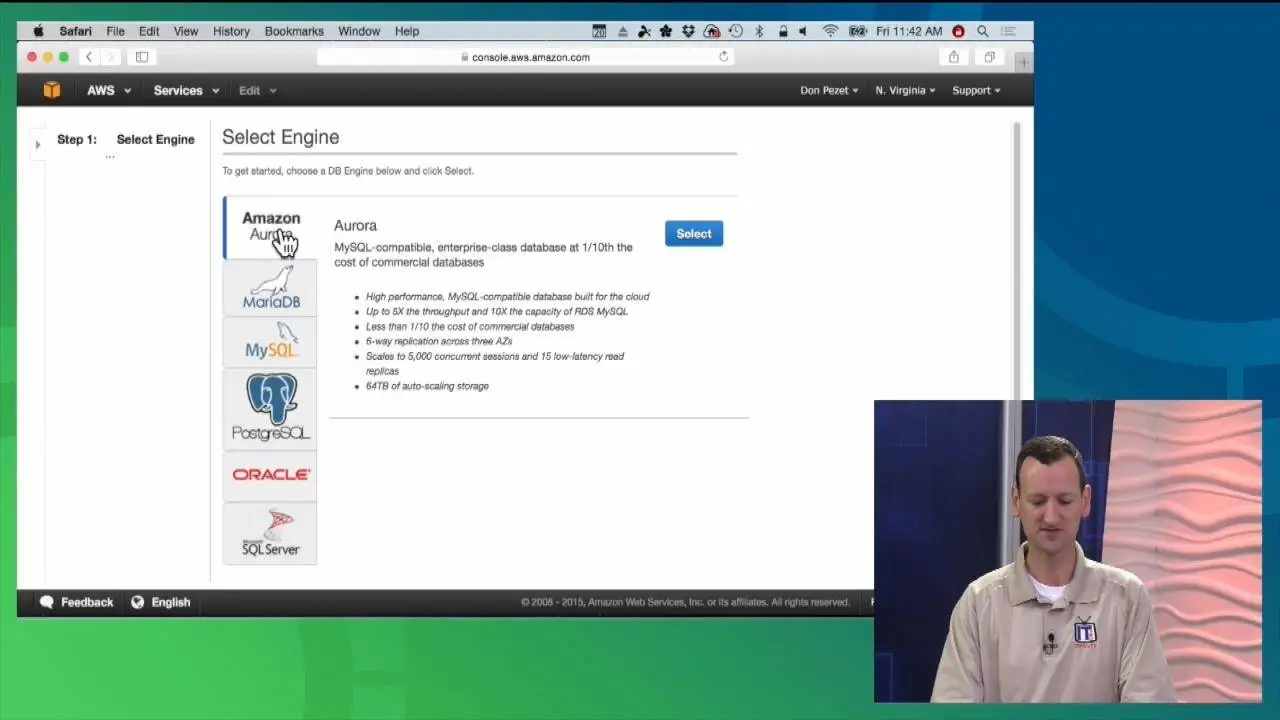Viewport: 1280px width, 720px height.
Task: Click the Select Engine step label
Action: click(x=155, y=139)
